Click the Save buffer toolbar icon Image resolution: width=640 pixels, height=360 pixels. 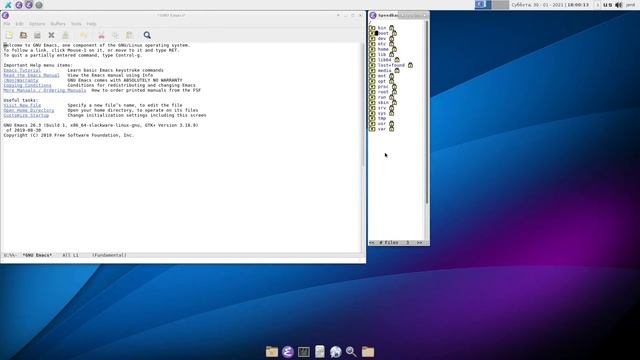tap(65, 35)
